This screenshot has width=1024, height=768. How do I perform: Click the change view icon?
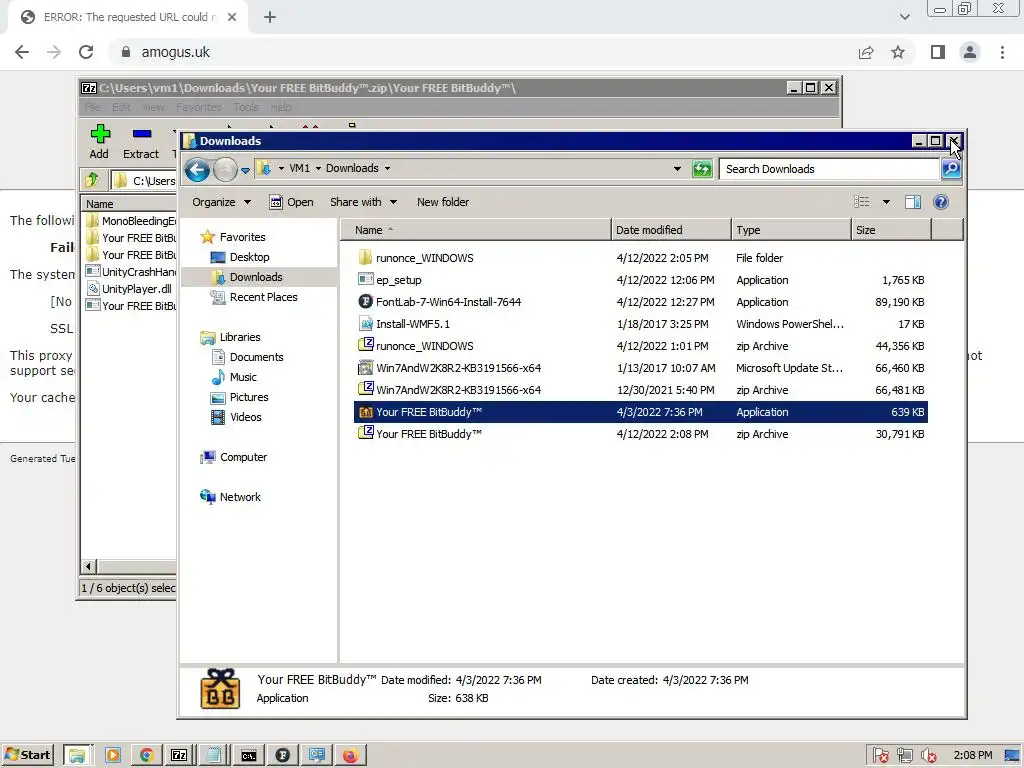tap(861, 202)
